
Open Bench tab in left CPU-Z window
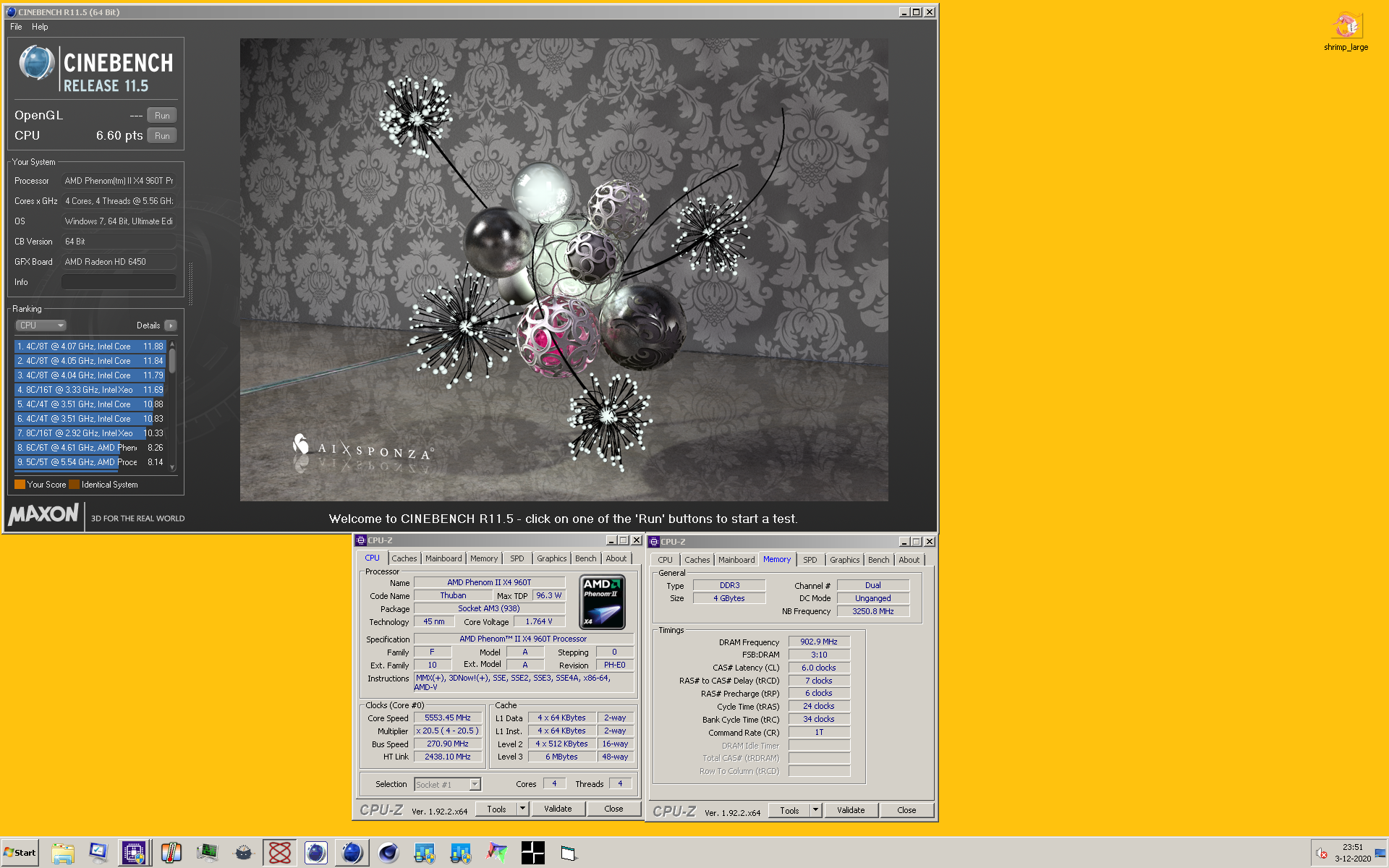coord(586,558)
